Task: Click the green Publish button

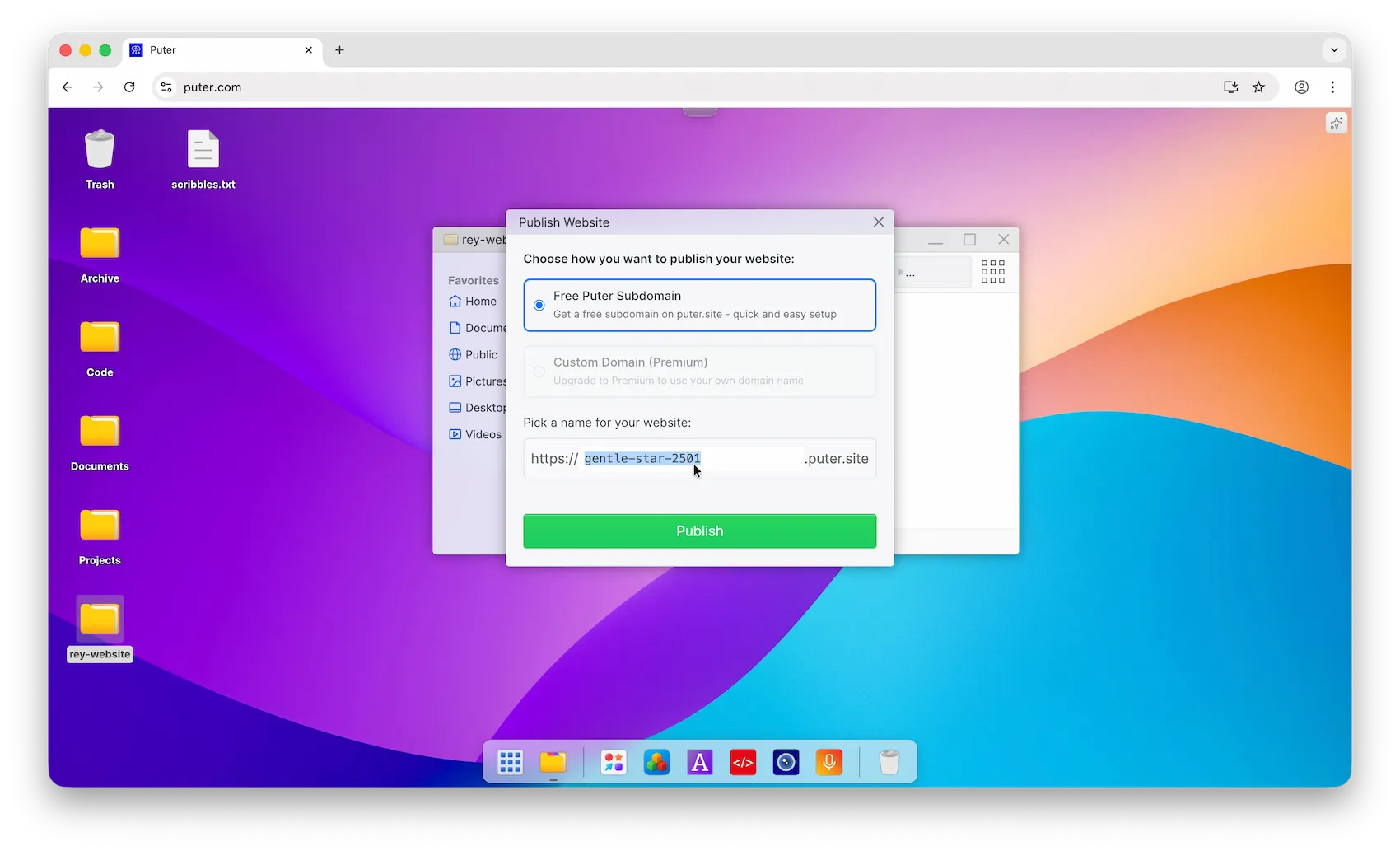Action: tap(699, 531)
